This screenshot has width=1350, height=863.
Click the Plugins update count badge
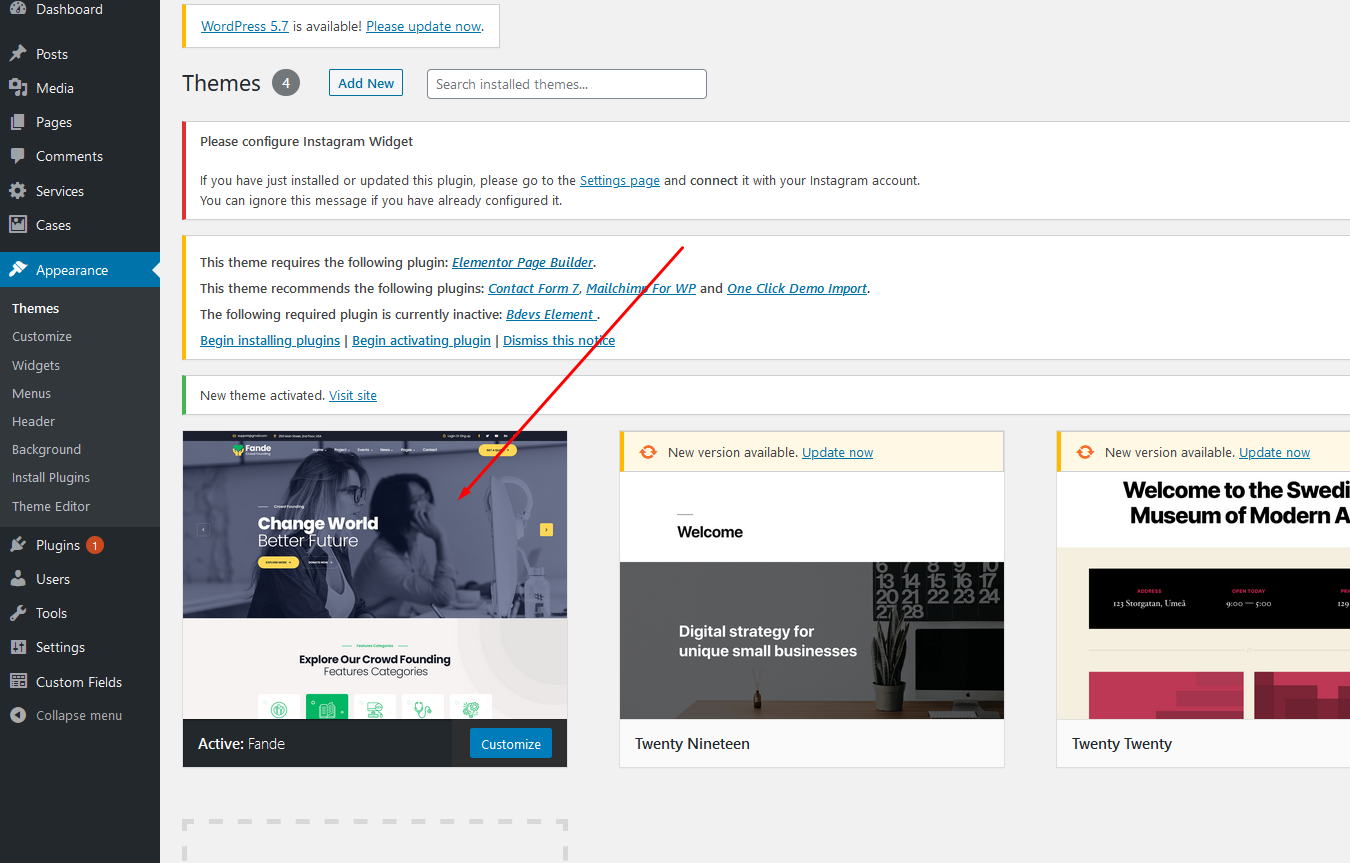coord(94,545)
